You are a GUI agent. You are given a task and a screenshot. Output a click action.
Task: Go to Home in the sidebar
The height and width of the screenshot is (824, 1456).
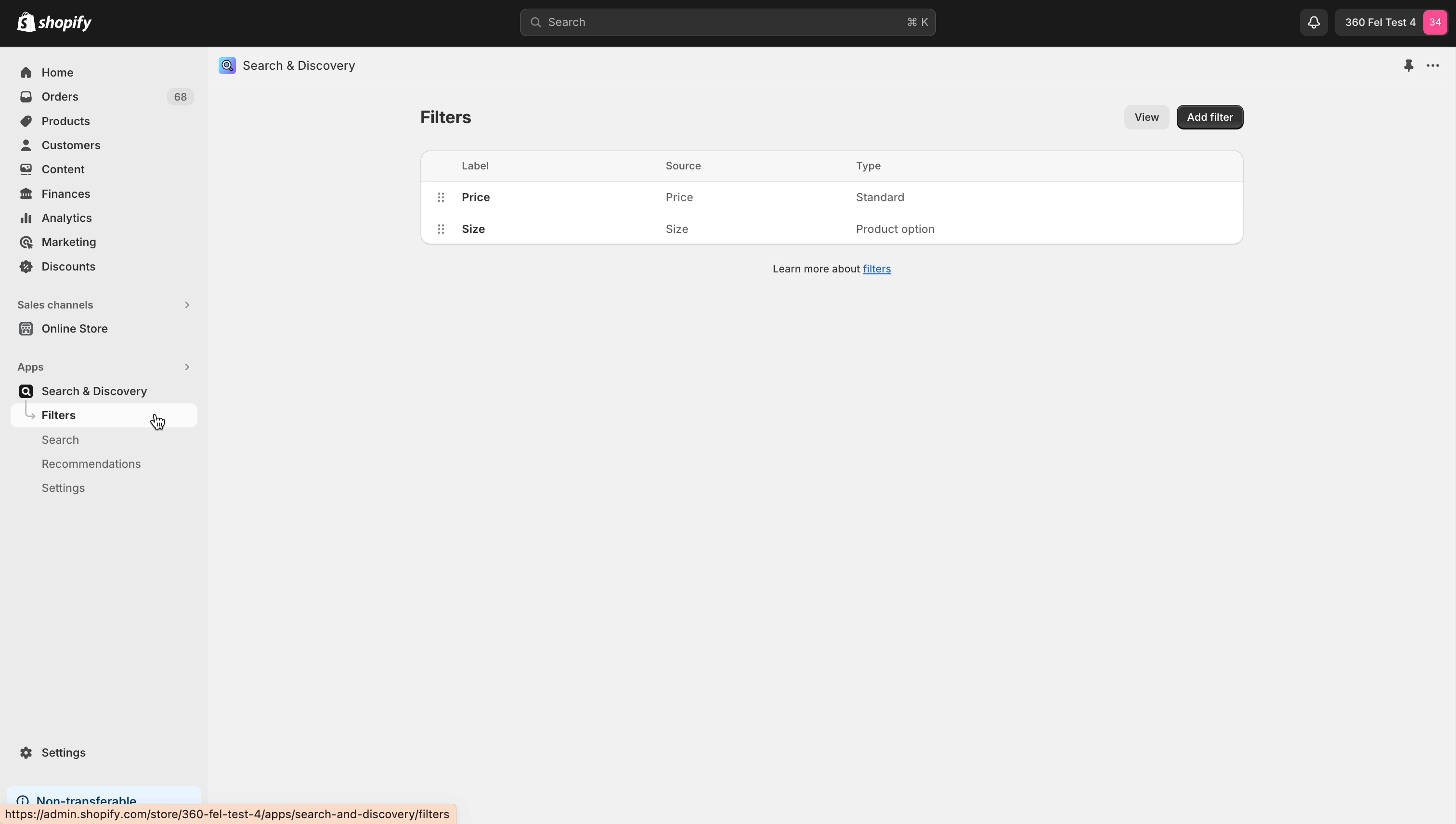click(x=104, y=73)
